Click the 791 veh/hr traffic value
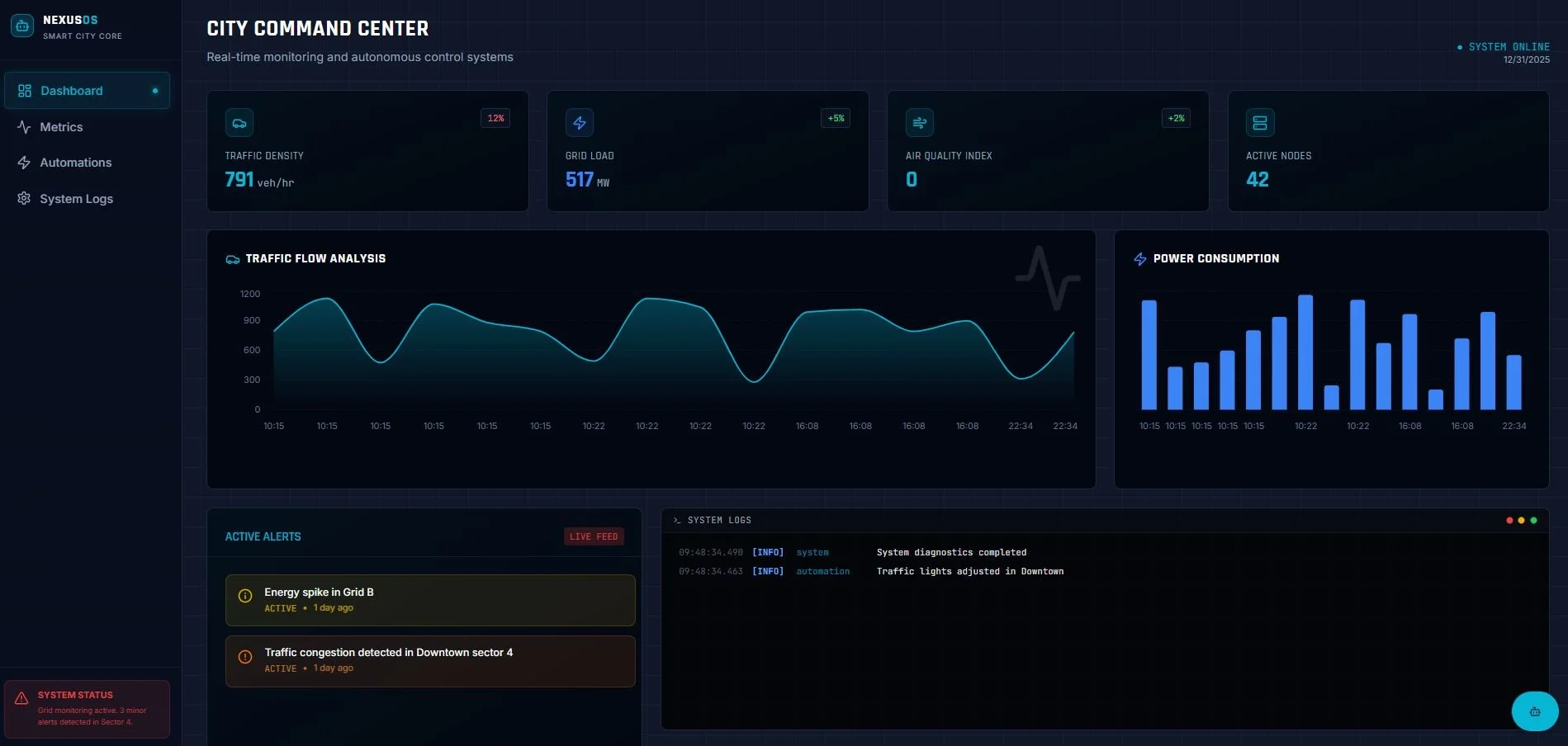 [x=259, y=180]
